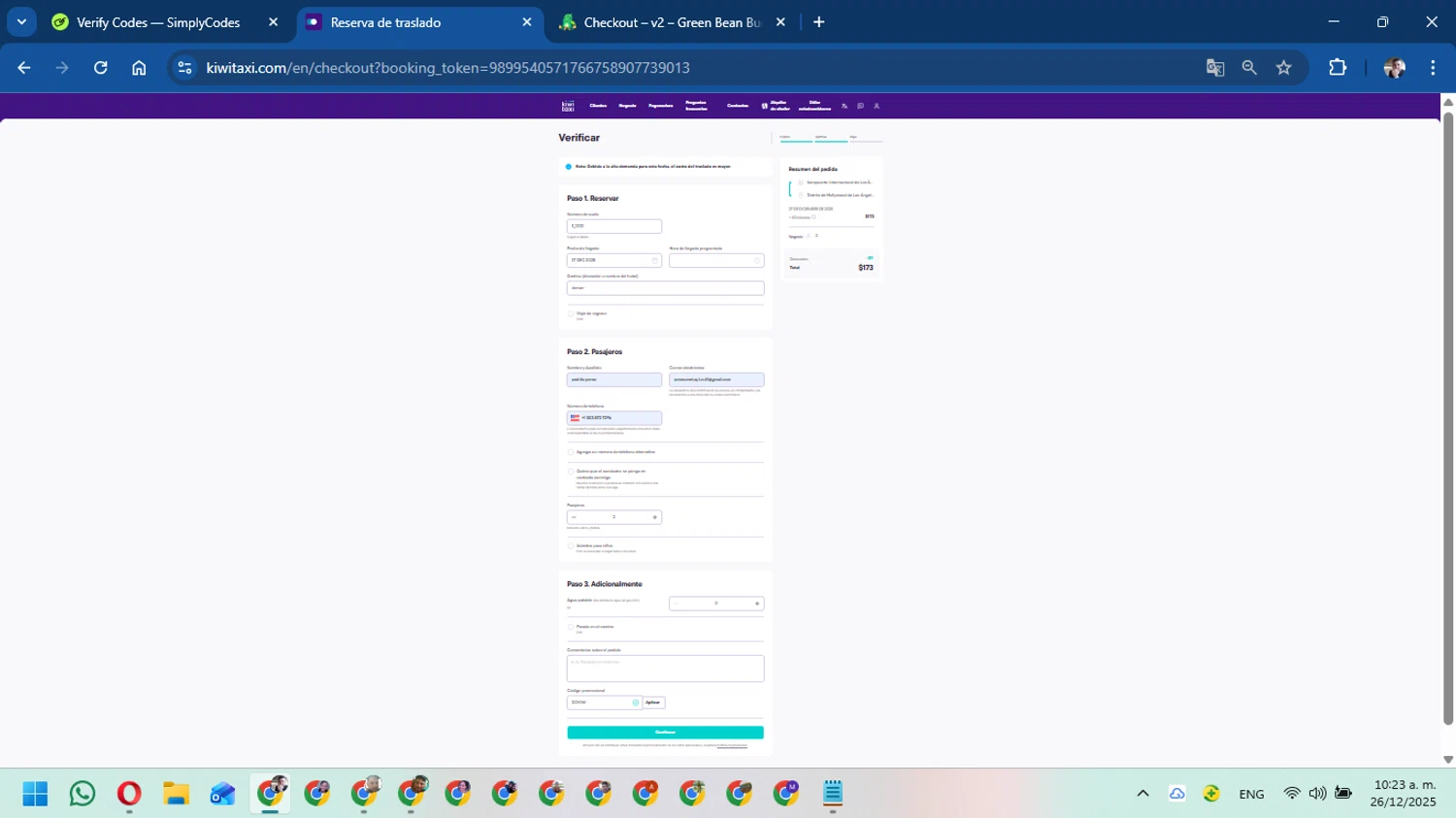Open a new browser tab

(x=819, y=22)
